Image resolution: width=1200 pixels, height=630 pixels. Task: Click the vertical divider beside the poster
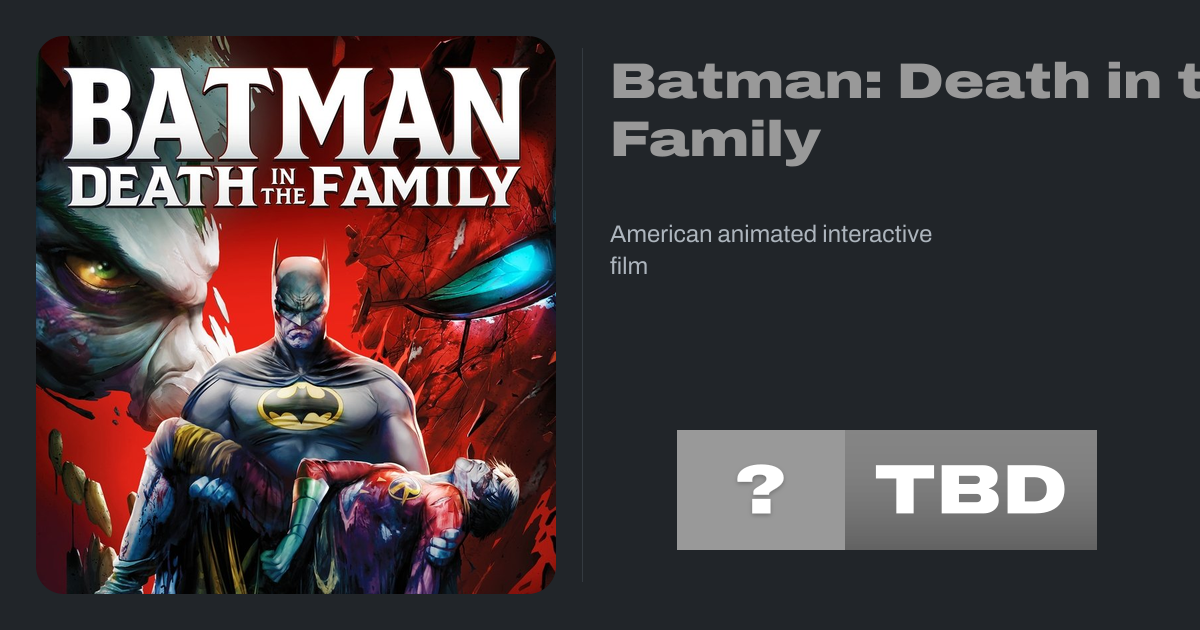[x=583, y=315]
